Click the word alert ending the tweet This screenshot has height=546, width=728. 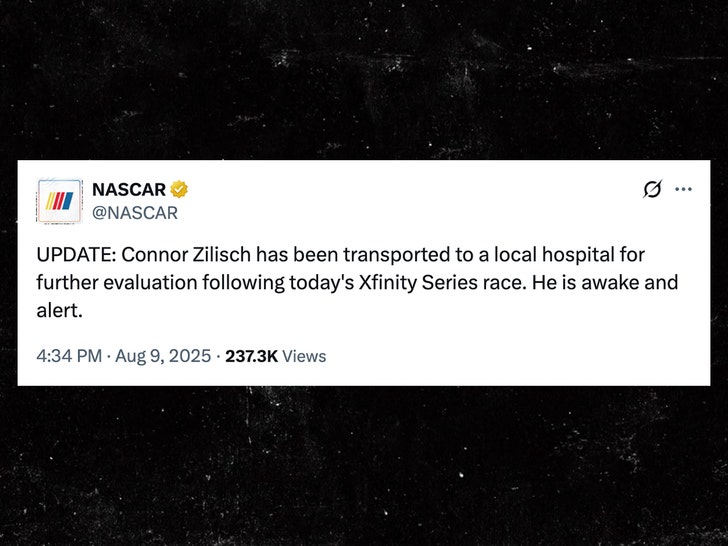[58, 309]
